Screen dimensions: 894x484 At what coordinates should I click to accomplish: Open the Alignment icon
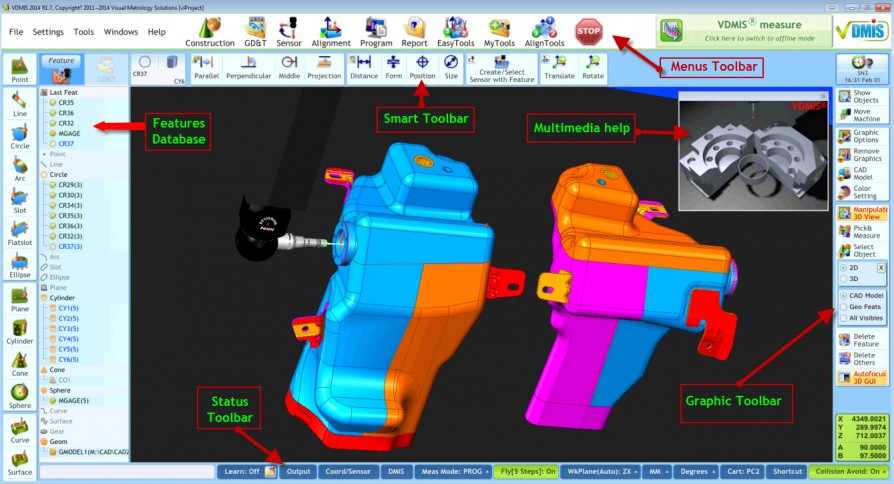point(331,32)
